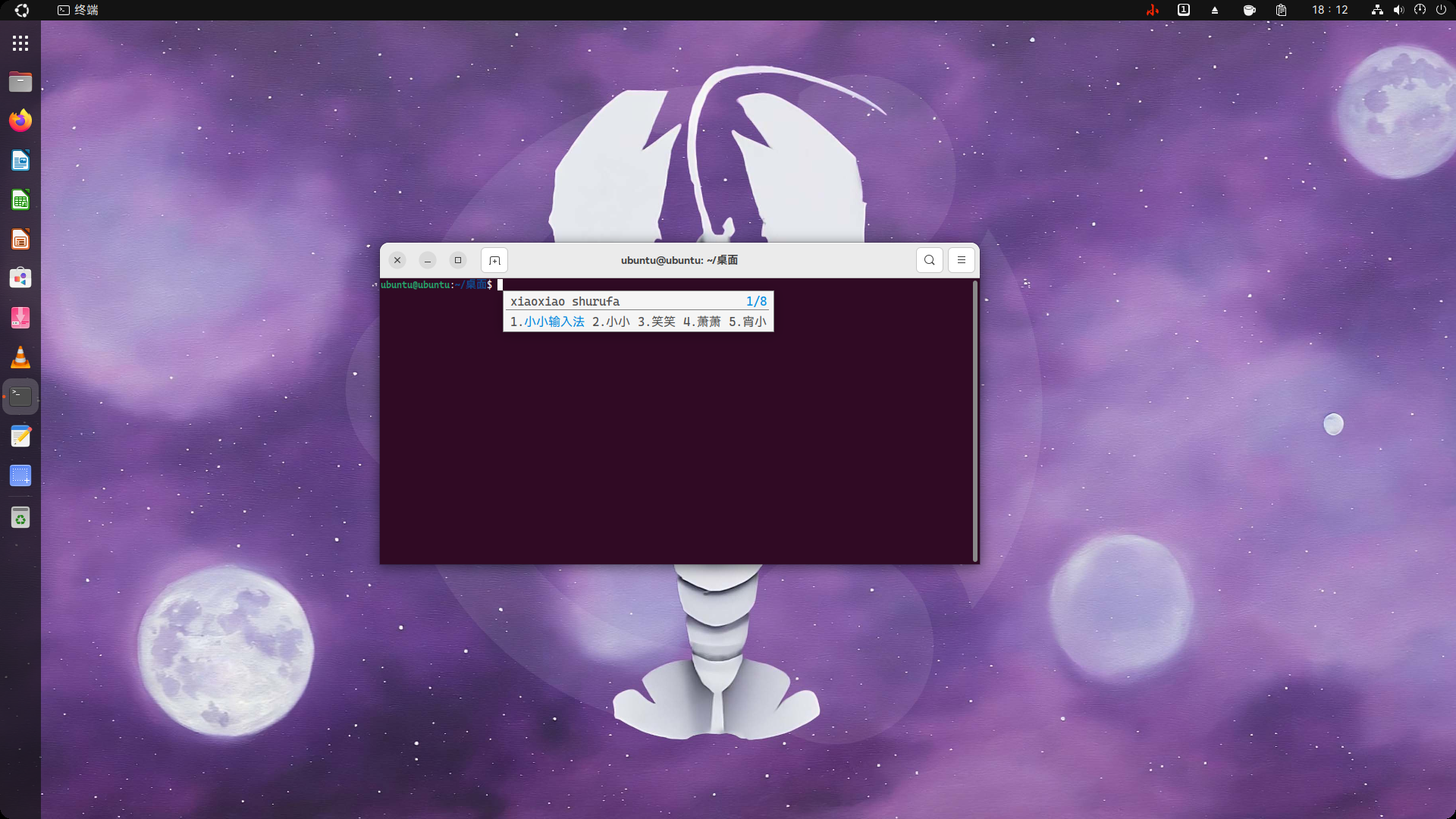Click the 1/8 candidate page indicator
The image size is (1456, 819).
click(756, 301)
